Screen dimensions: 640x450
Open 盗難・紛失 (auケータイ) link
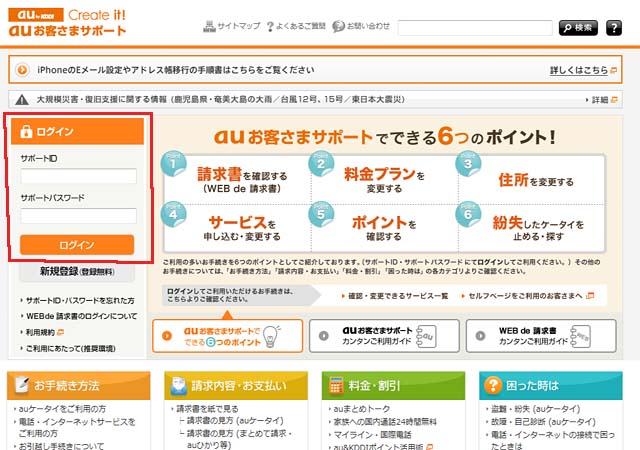pyautogui.click(x=535, y=408)
